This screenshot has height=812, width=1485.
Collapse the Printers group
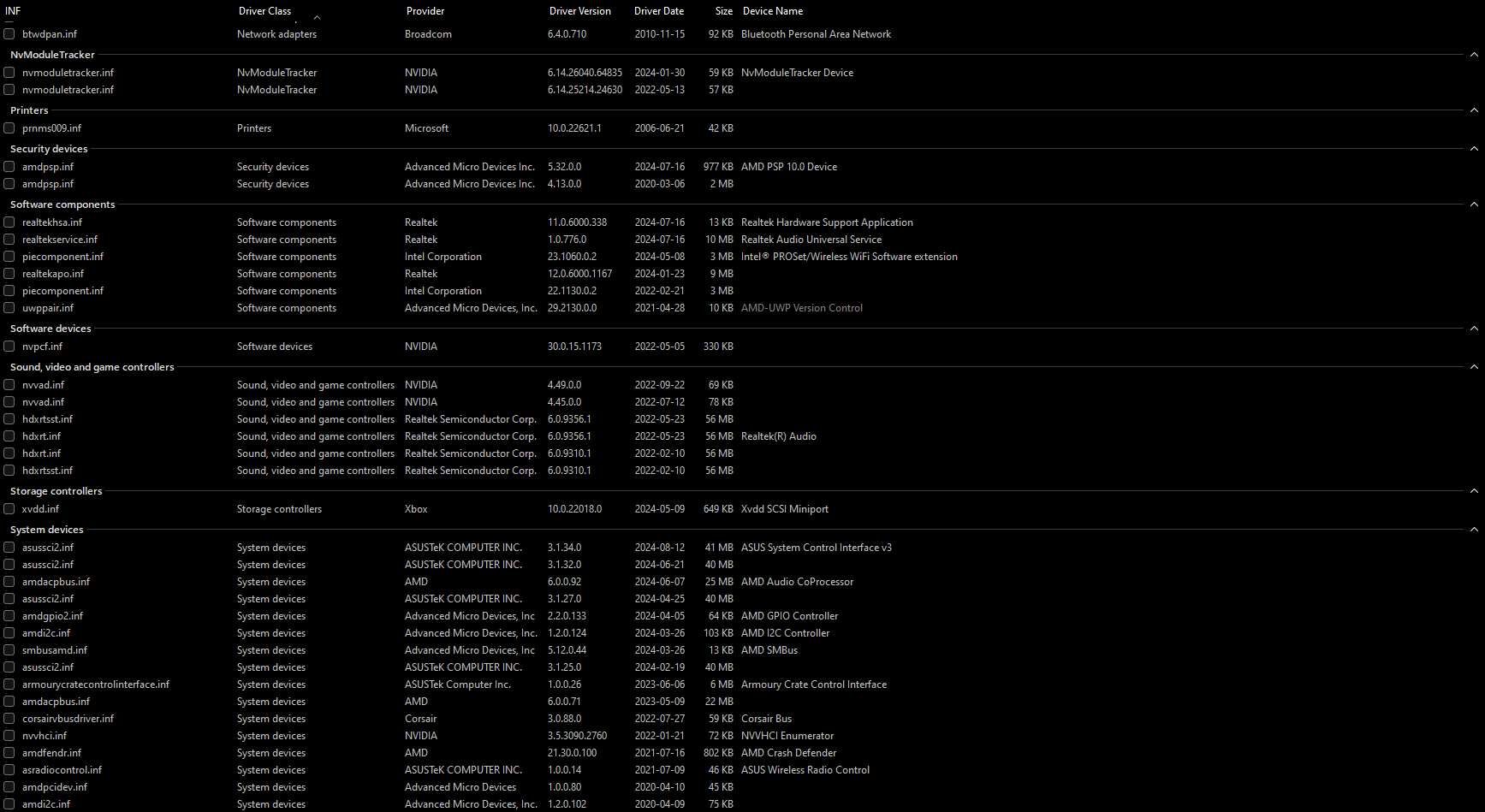click(1474, 110)
